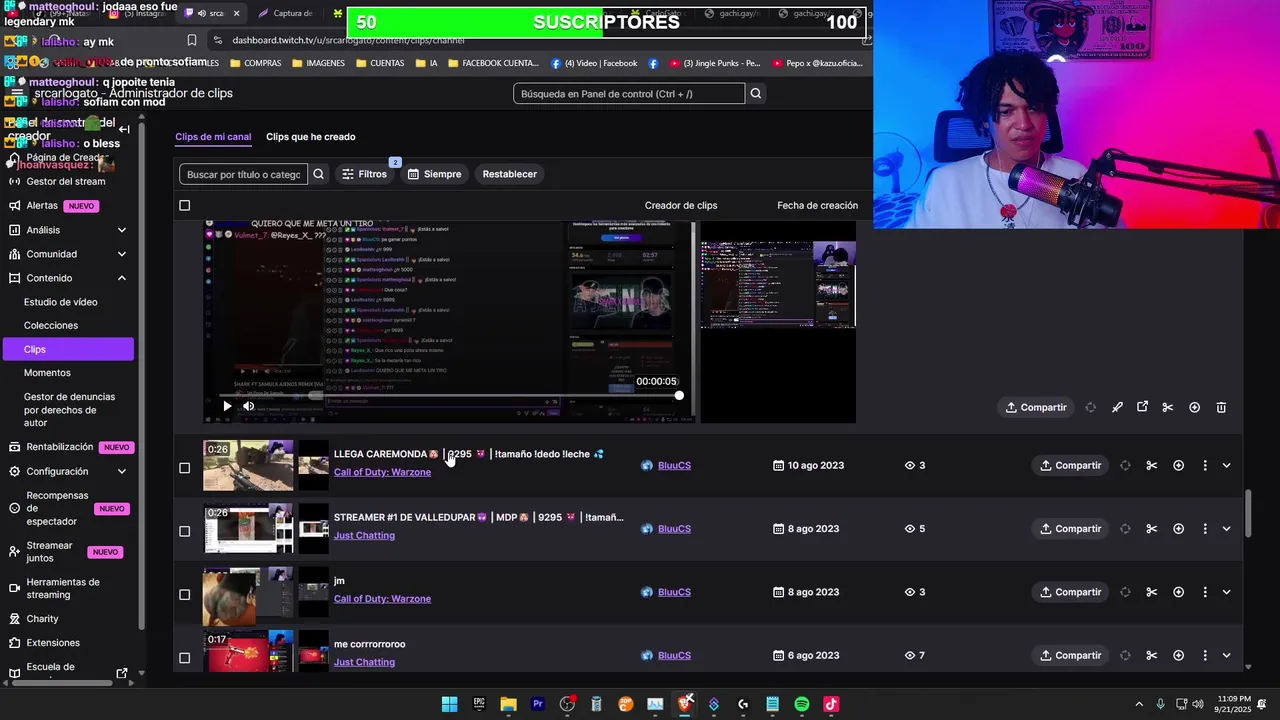Trim the expanded clip with scissors icon

coord(1167,407)
